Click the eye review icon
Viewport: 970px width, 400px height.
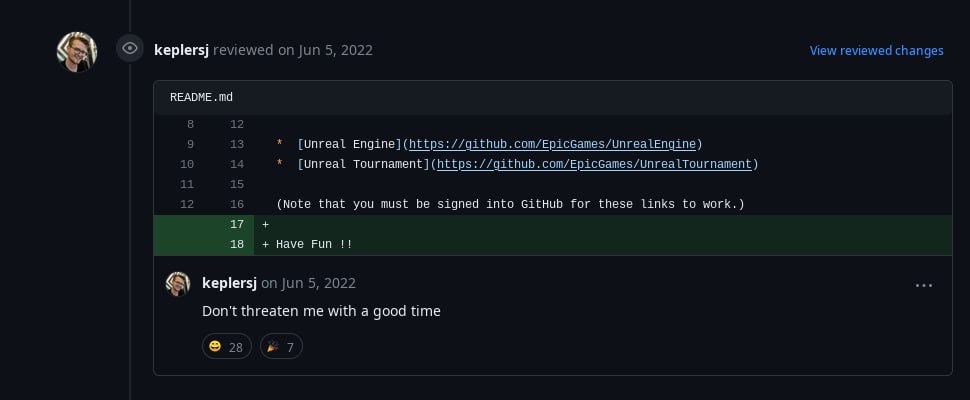coord(130,48)
